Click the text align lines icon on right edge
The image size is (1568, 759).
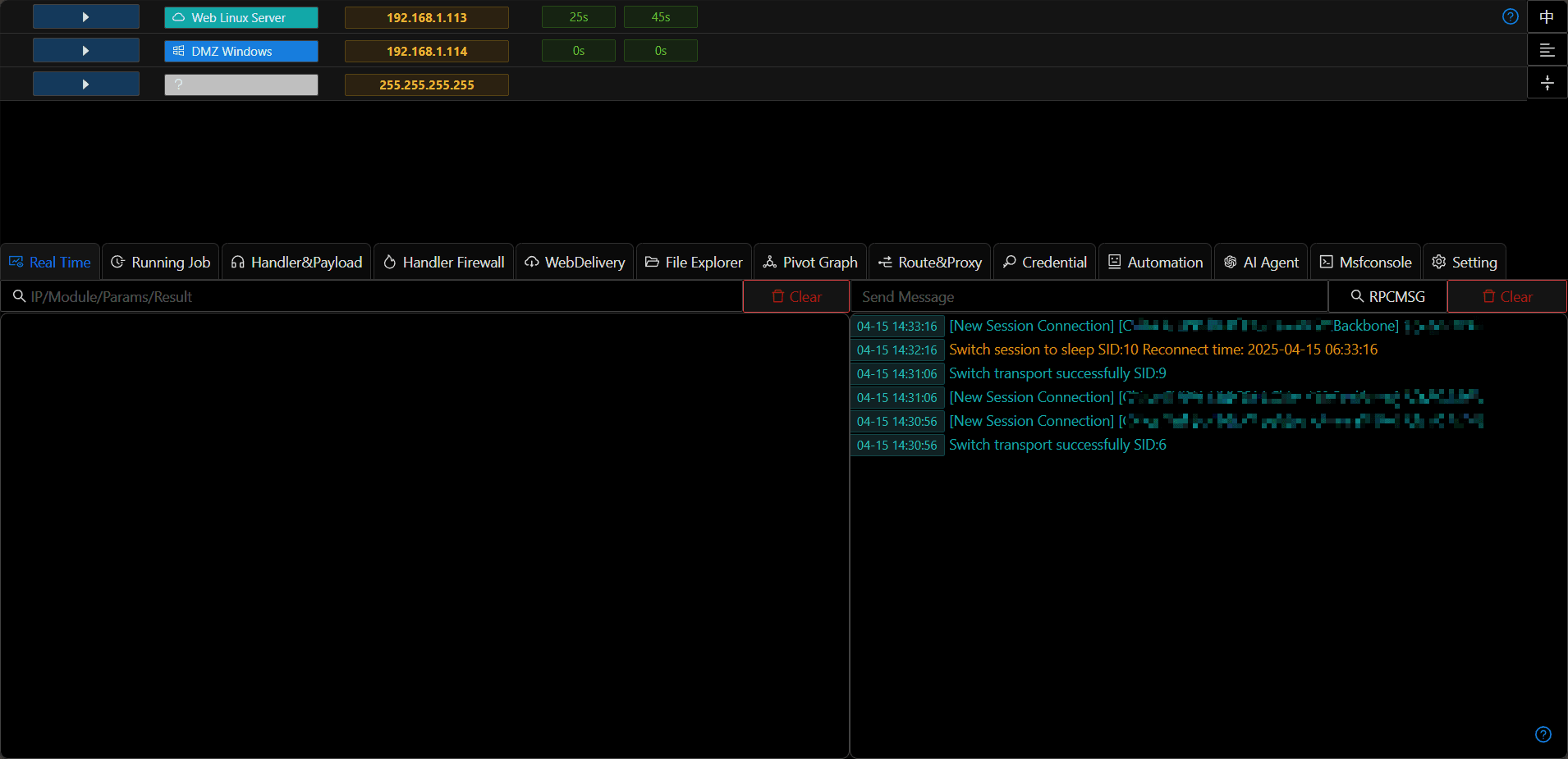[1547, 50]
